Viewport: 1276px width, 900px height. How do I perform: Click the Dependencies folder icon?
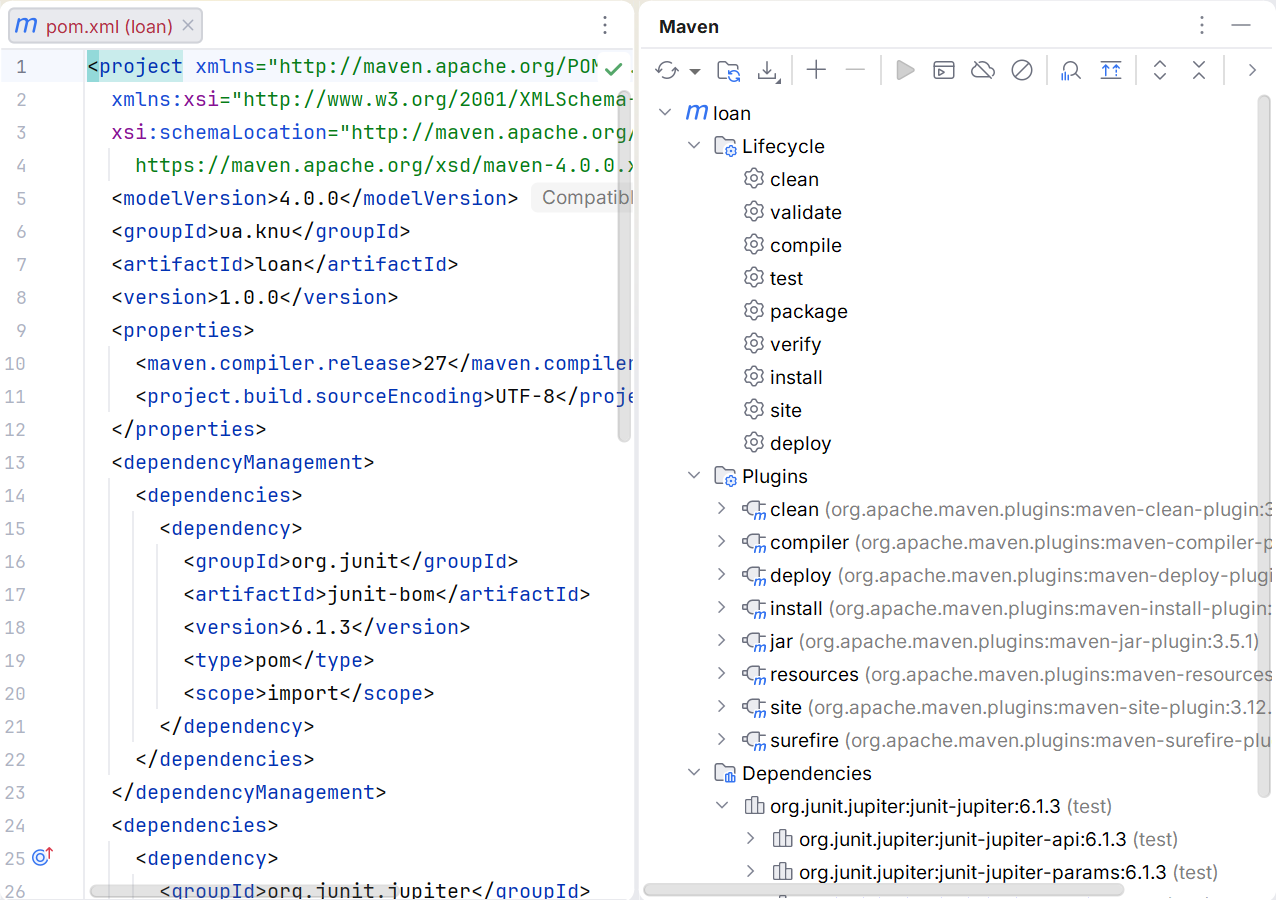coord(726,773)
